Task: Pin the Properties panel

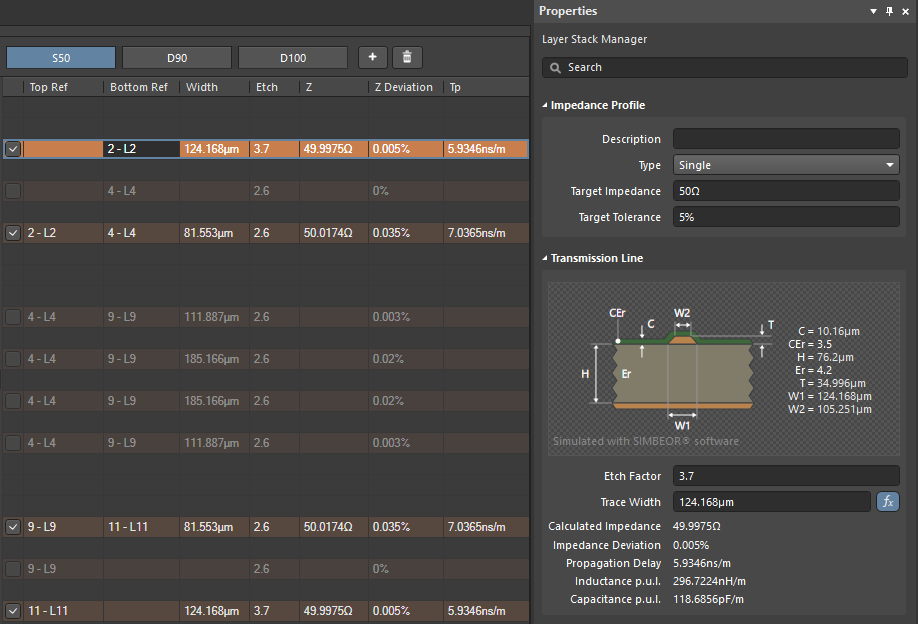Action: [889, 11]
